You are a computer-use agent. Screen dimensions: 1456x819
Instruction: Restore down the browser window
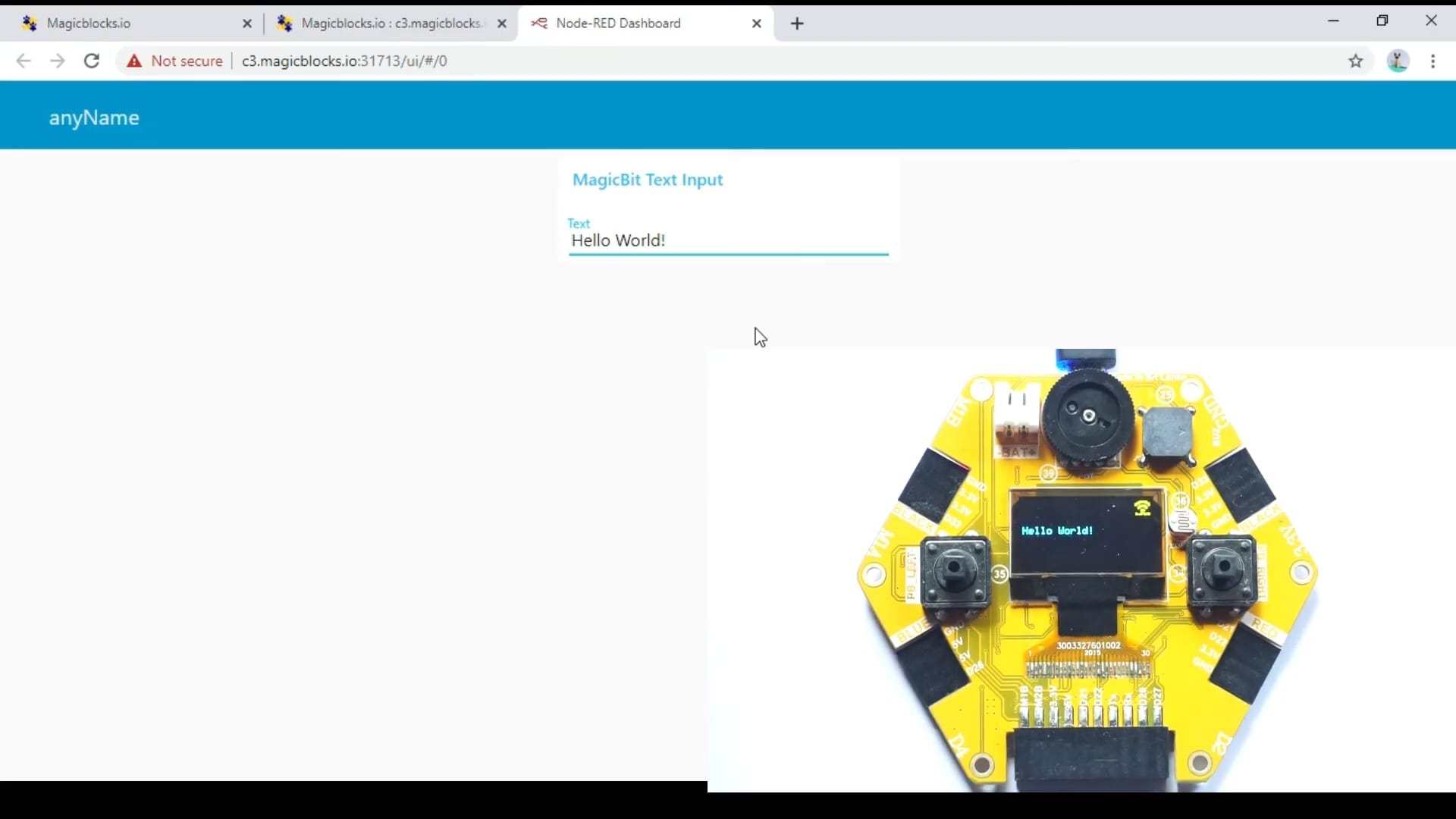click(1383, 21)
